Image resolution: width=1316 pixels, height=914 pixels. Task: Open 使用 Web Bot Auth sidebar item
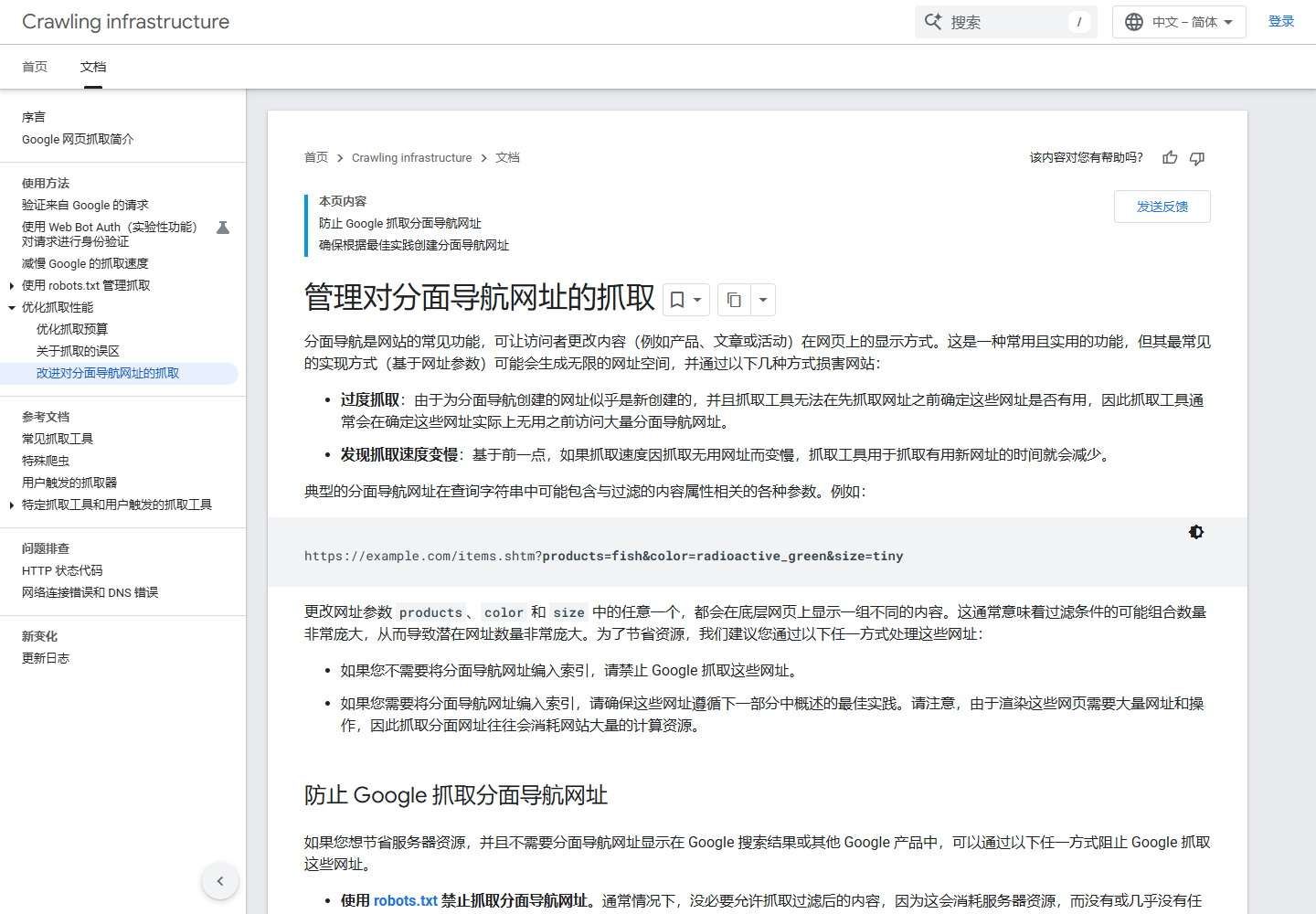tap(110, 235)
